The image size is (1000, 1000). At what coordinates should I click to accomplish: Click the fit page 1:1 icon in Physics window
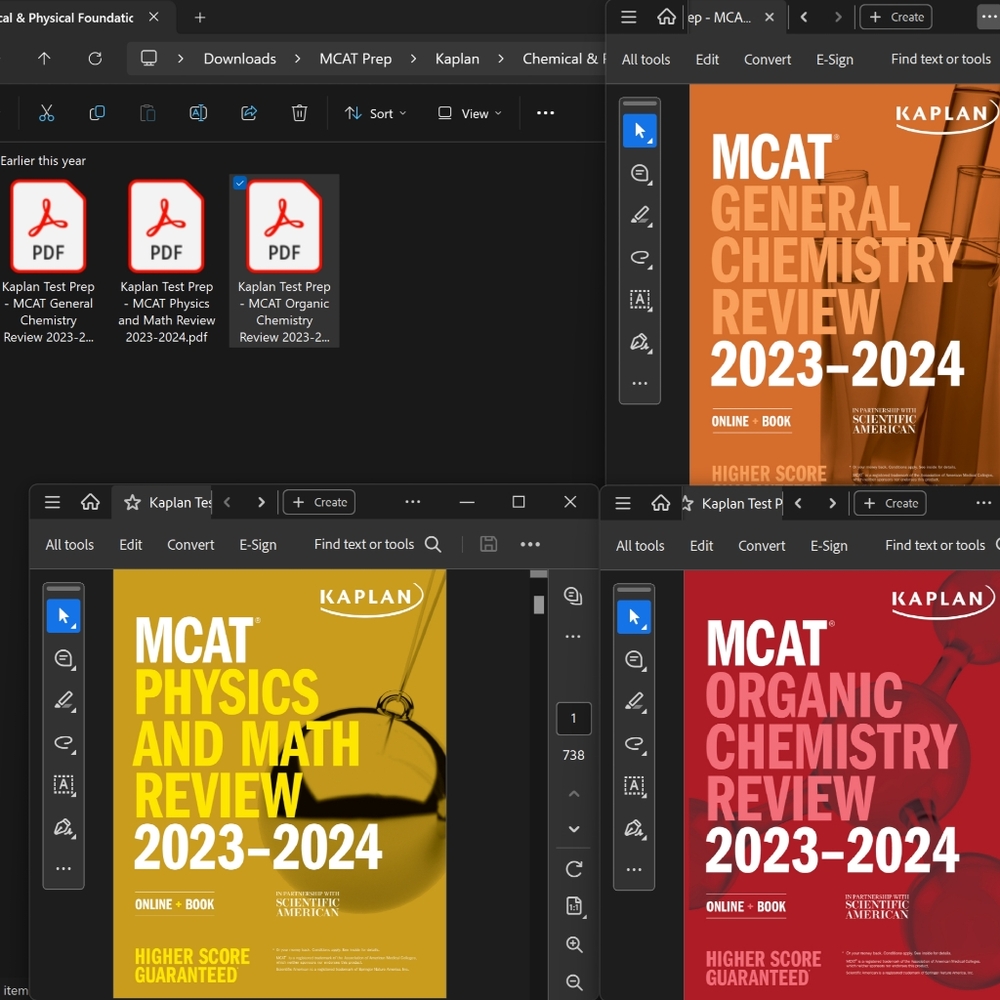(x=574, y=906)
